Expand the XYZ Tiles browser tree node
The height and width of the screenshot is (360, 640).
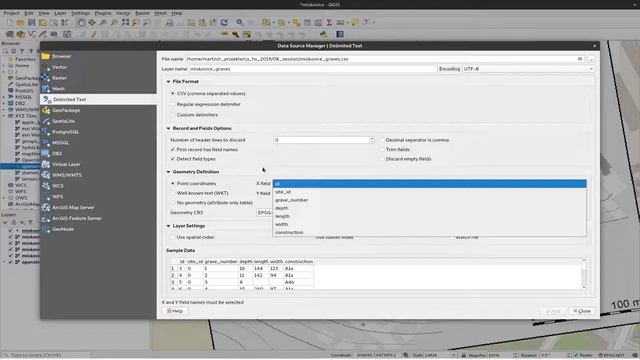tap(4, 116)
